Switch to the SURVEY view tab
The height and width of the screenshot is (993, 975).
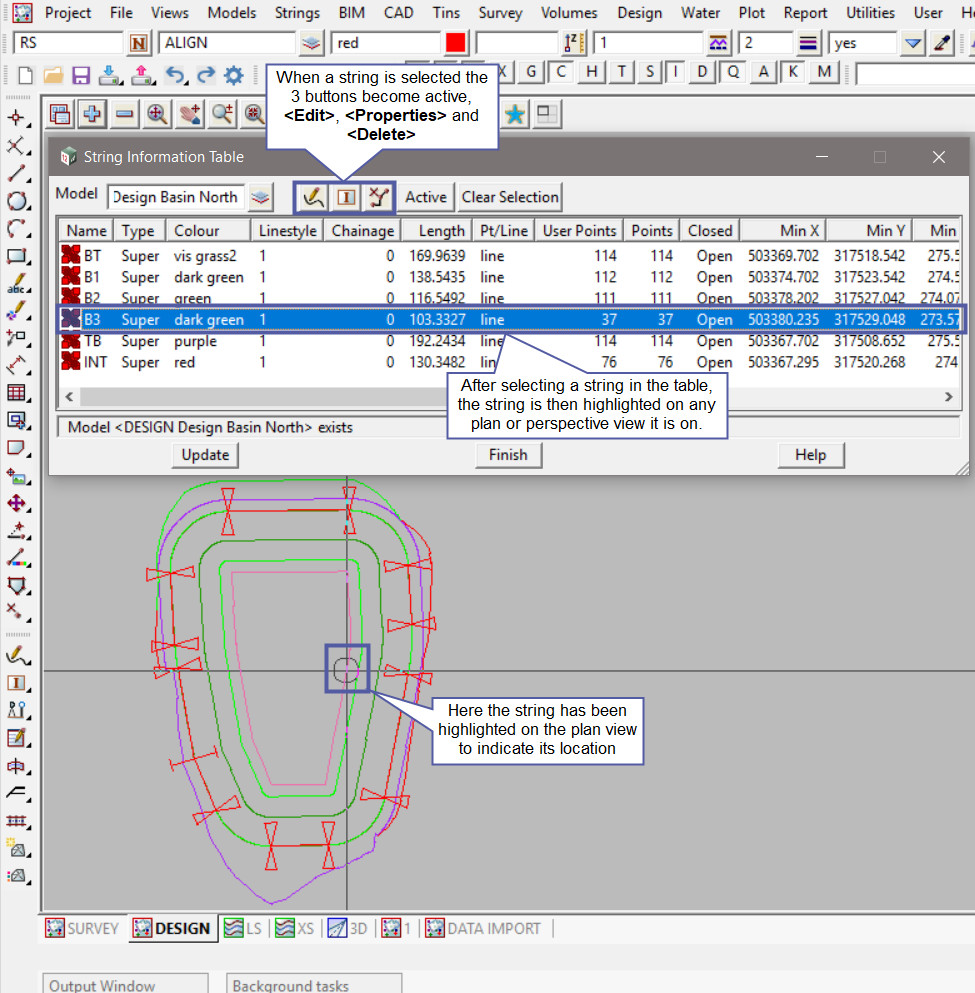(x=84, y=928)
